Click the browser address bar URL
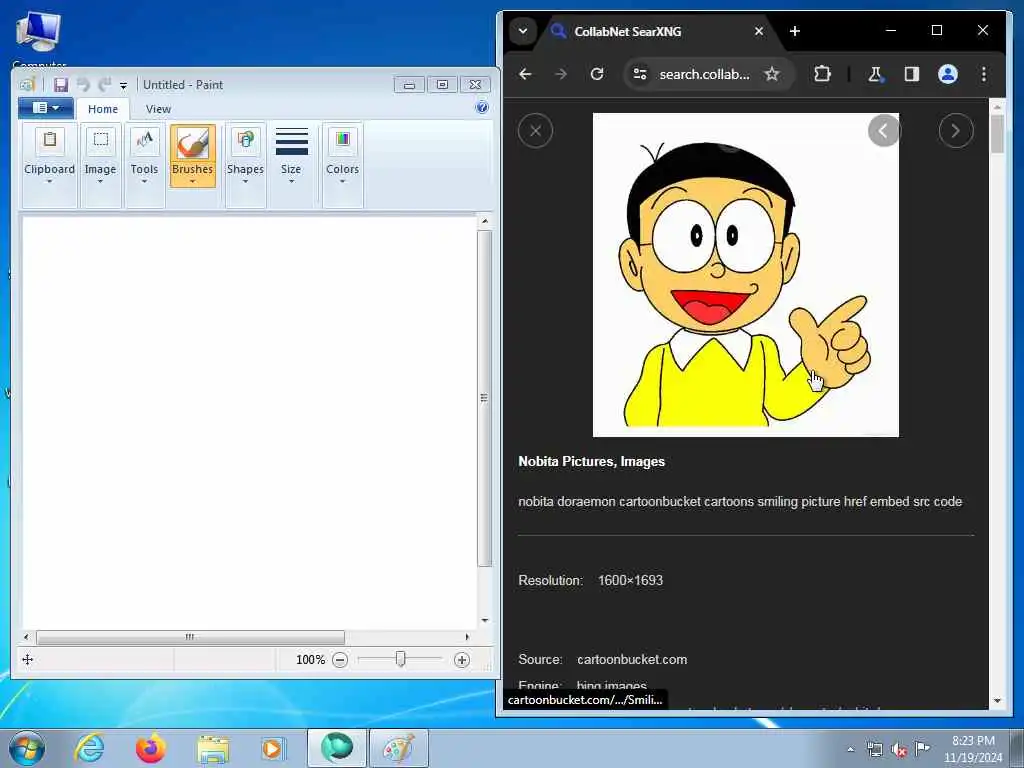The height and width of the screenshot is (768, 1024). [x=704, y=74]
